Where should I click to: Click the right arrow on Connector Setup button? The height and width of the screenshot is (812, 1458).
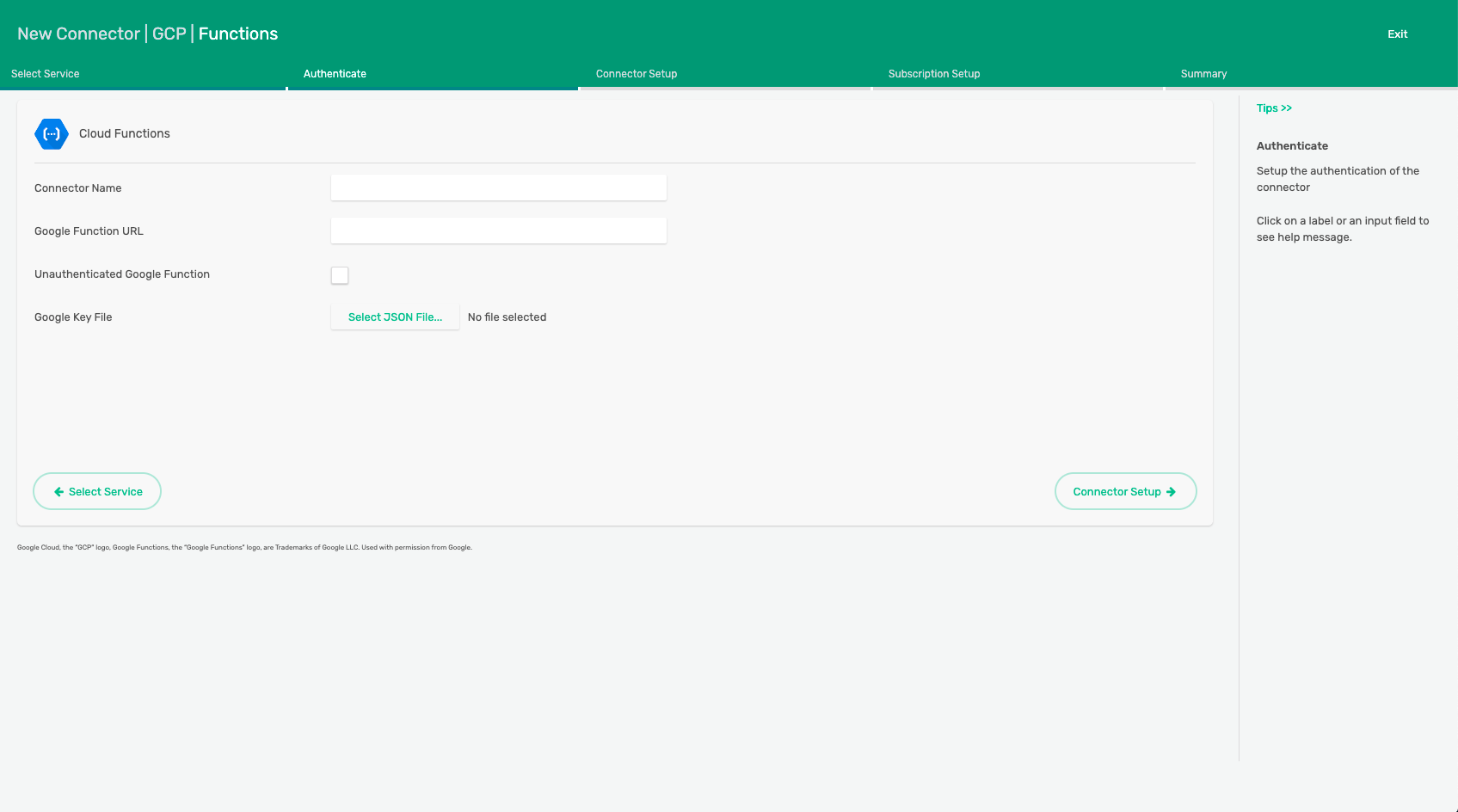pos(1171,492)
